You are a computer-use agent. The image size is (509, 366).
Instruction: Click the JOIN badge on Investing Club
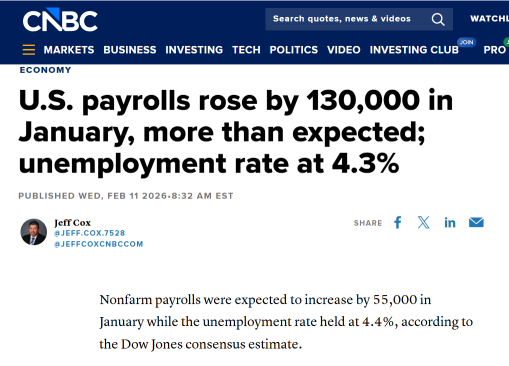(466, 42)
